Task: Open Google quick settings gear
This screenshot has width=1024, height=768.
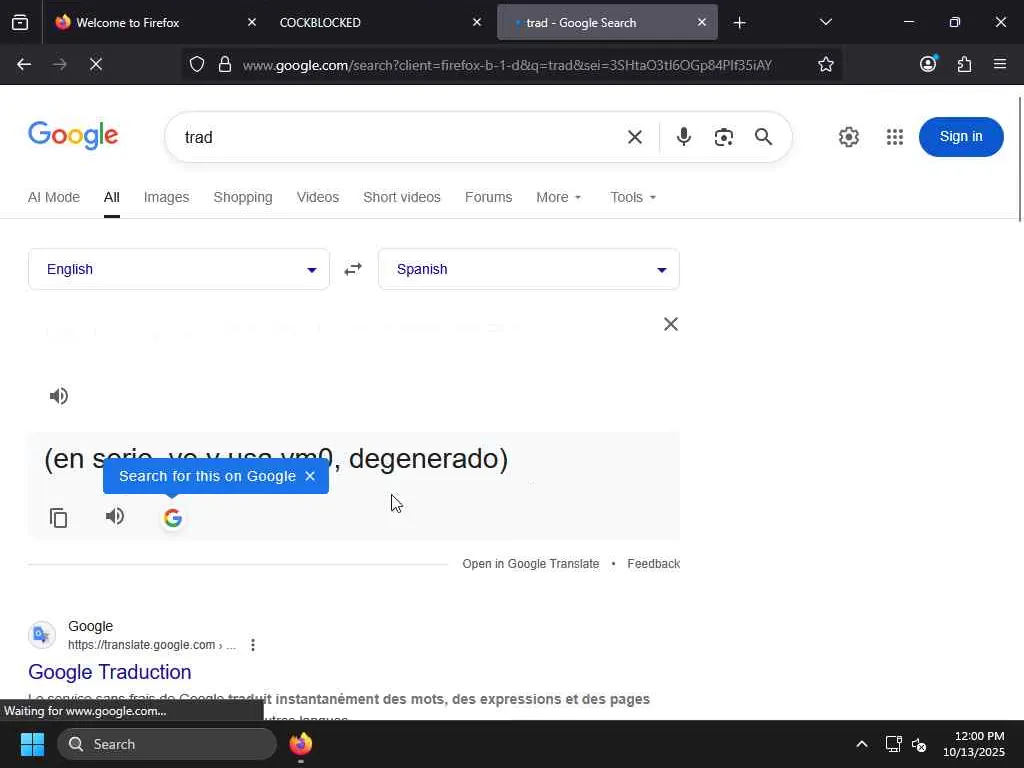Action: point(848,137)
